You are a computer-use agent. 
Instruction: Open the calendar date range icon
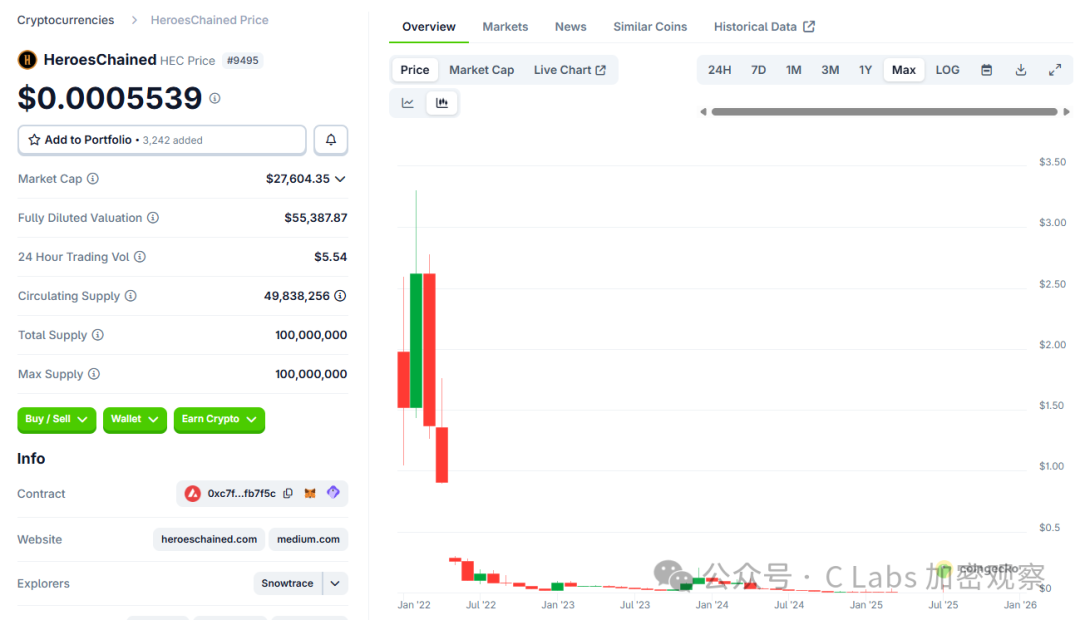pyautogui.click(x=986, y=70)
